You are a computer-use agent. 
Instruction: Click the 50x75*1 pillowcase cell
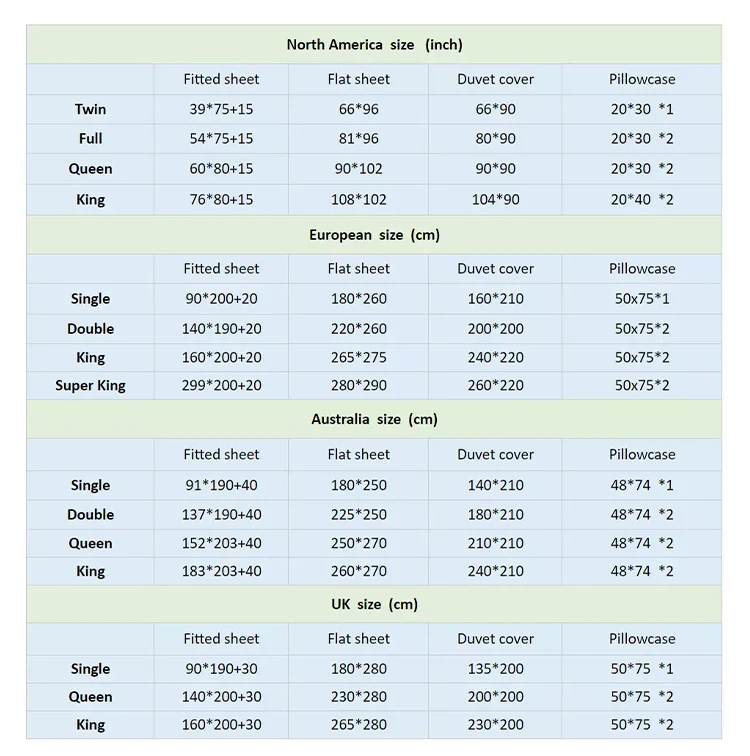pos(642,298)
